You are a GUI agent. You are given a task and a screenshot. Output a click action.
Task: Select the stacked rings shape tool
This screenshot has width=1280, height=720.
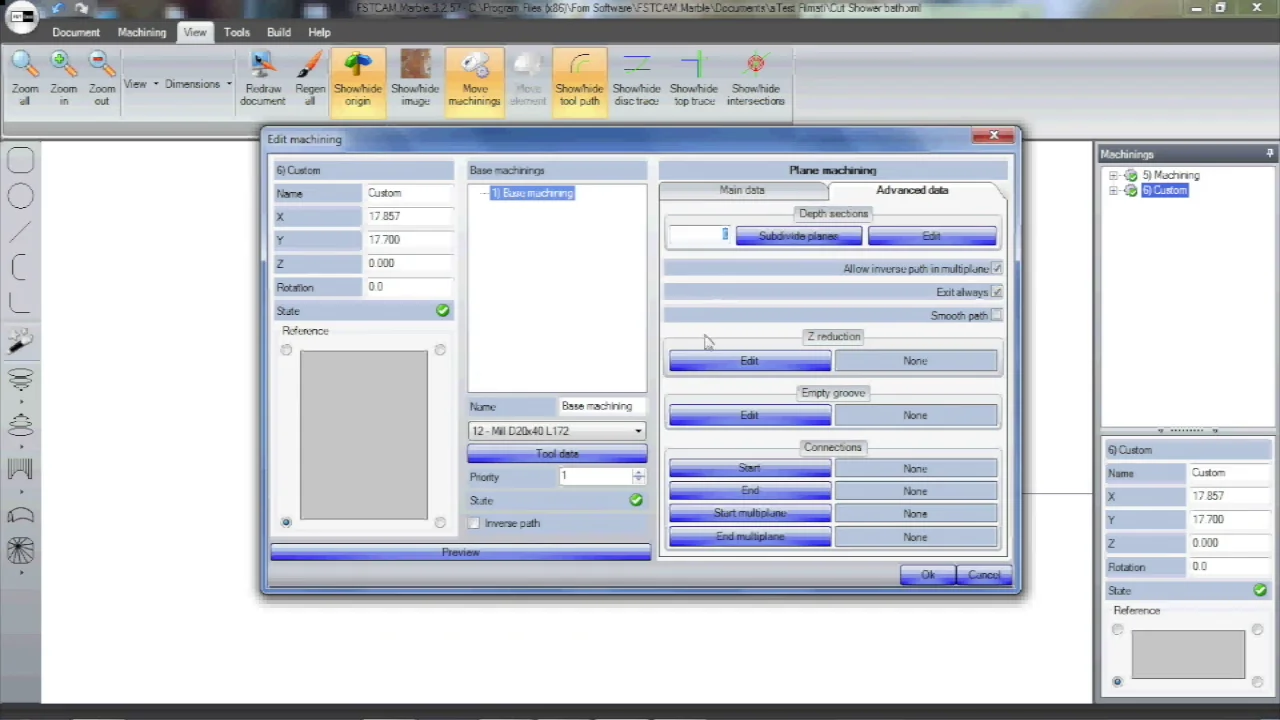click(x=20, y=379)
